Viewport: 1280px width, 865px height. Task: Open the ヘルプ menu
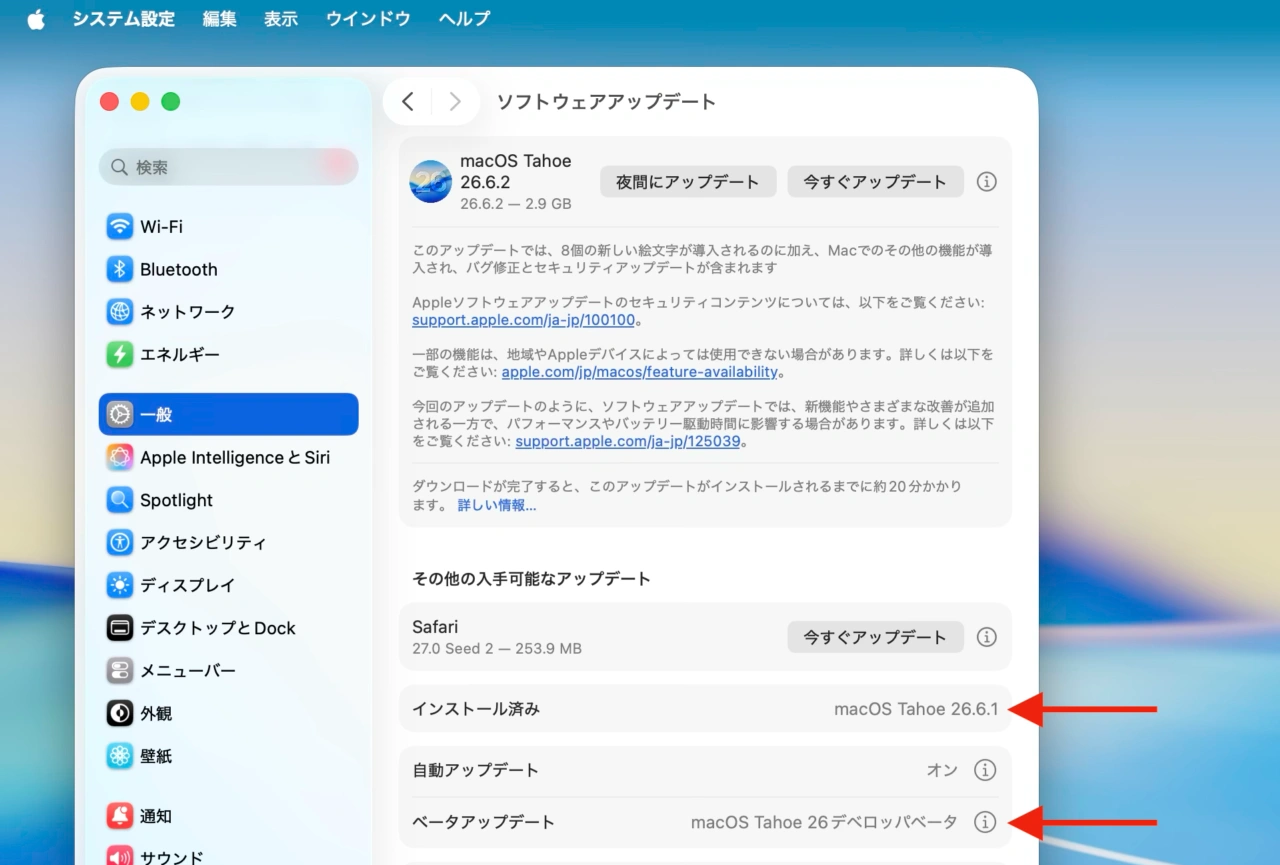[464, 19]
